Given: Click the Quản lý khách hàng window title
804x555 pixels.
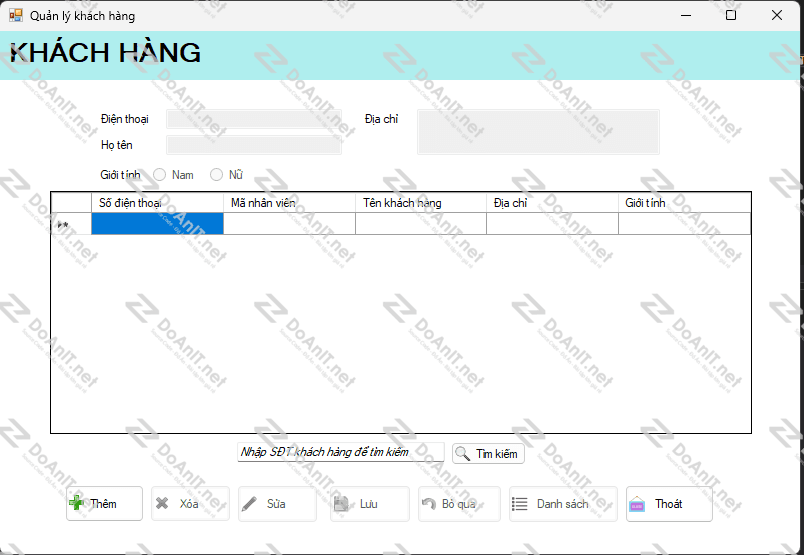Looking at the screenshot, I should click(x=83, y=16).
